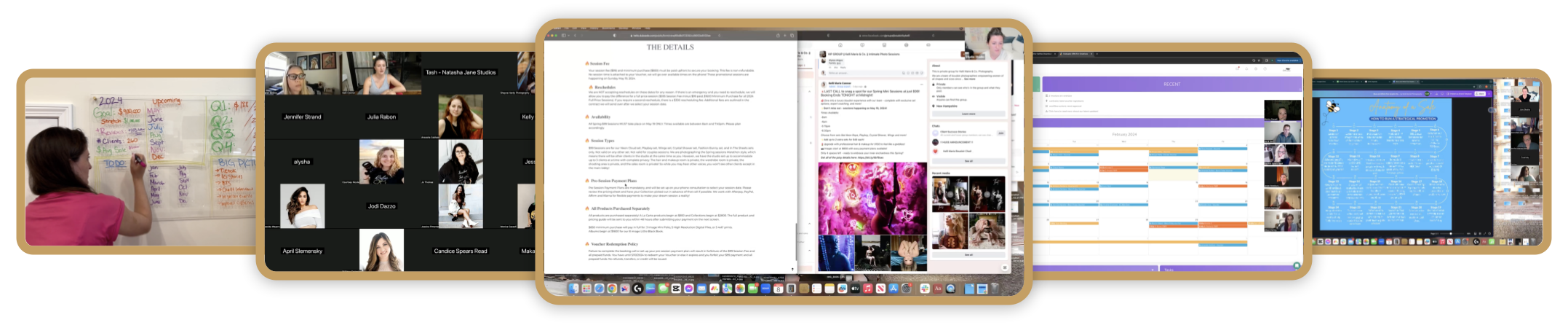Launch Google Chrome from the Dock
The width and height of the screenshot is (1568, 325).
pos(613,289)
